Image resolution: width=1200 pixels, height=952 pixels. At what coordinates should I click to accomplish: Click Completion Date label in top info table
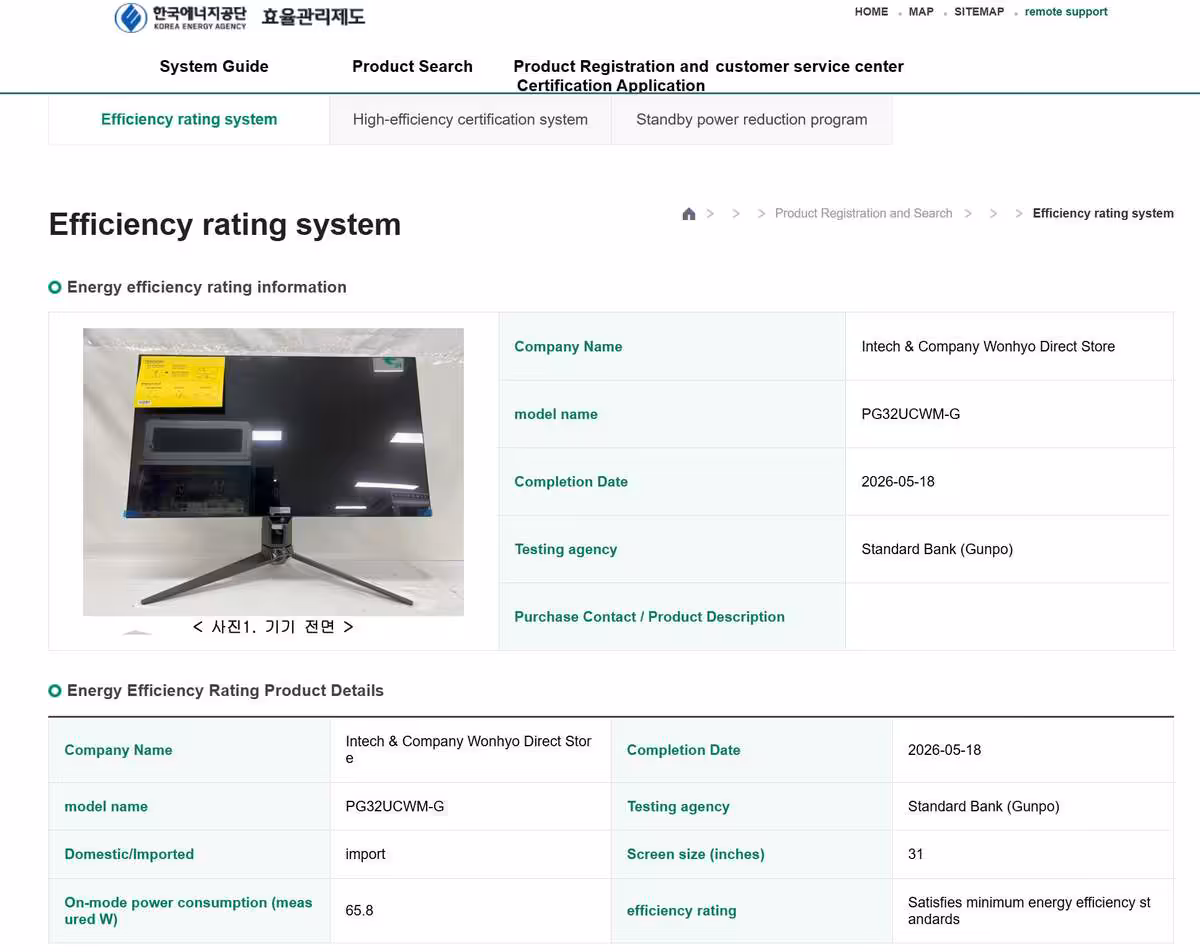pos(571,482)
